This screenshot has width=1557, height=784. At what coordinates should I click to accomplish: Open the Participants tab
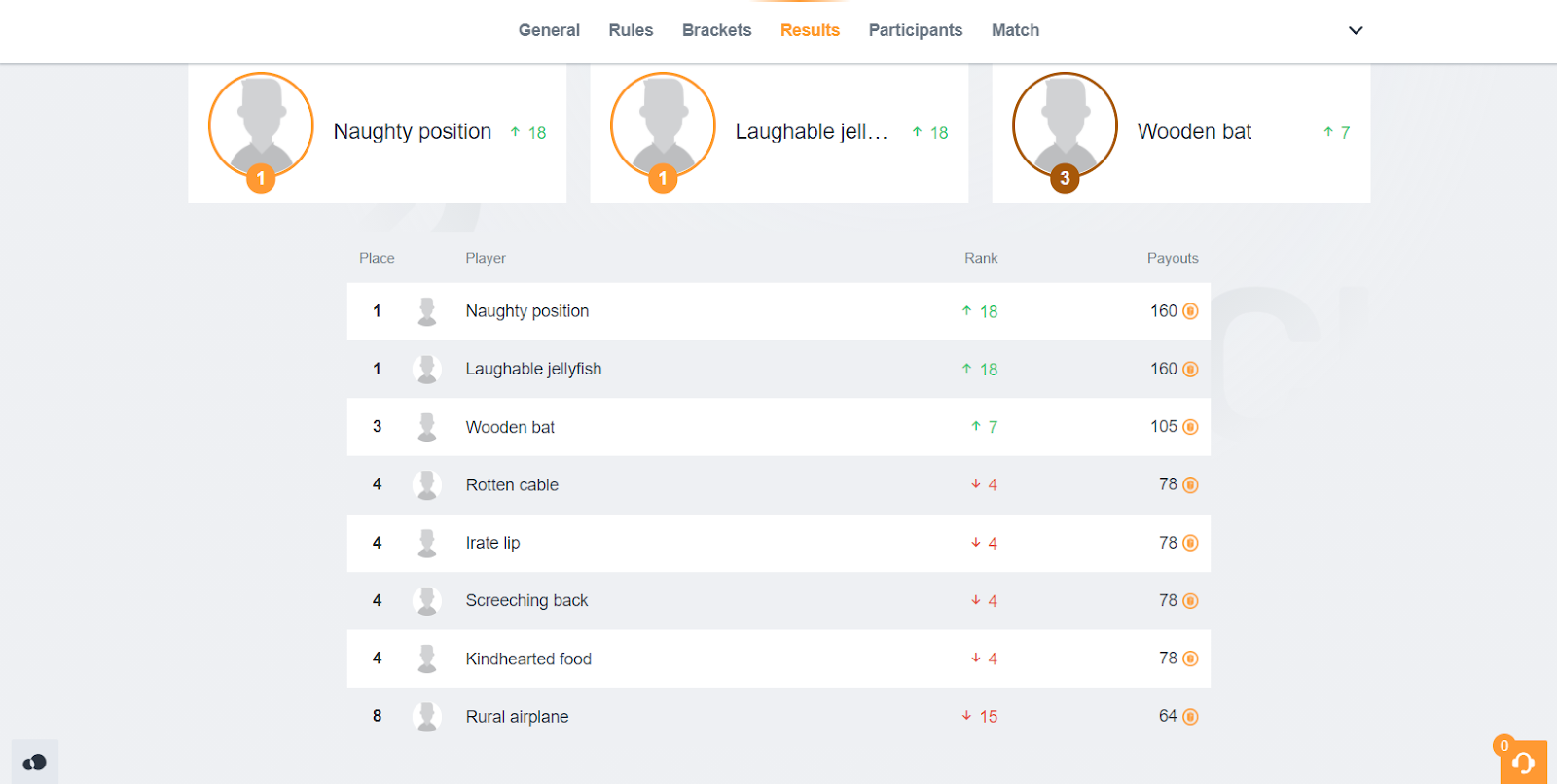point(915,30)
